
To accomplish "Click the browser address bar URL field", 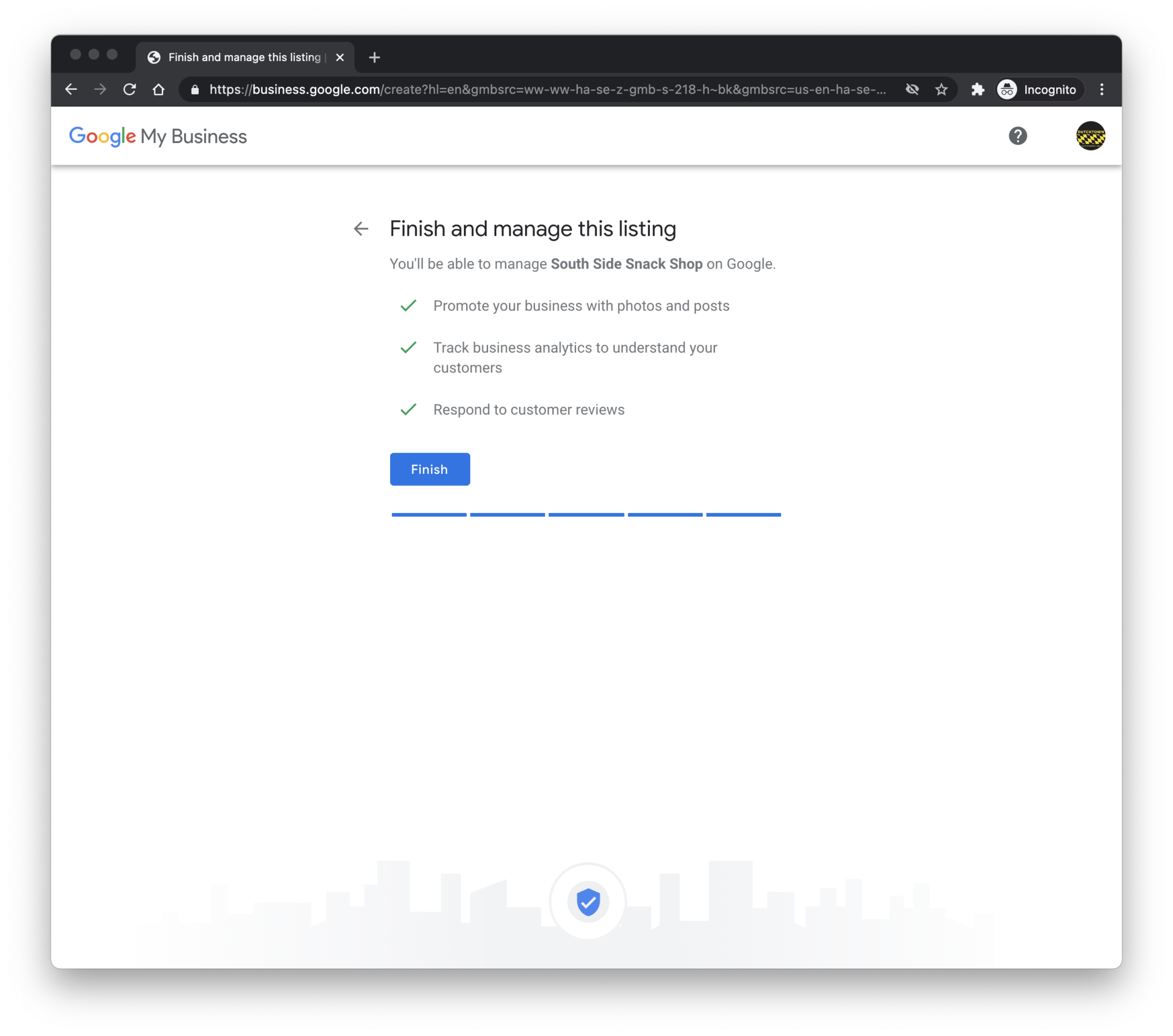I will (545, 90).
